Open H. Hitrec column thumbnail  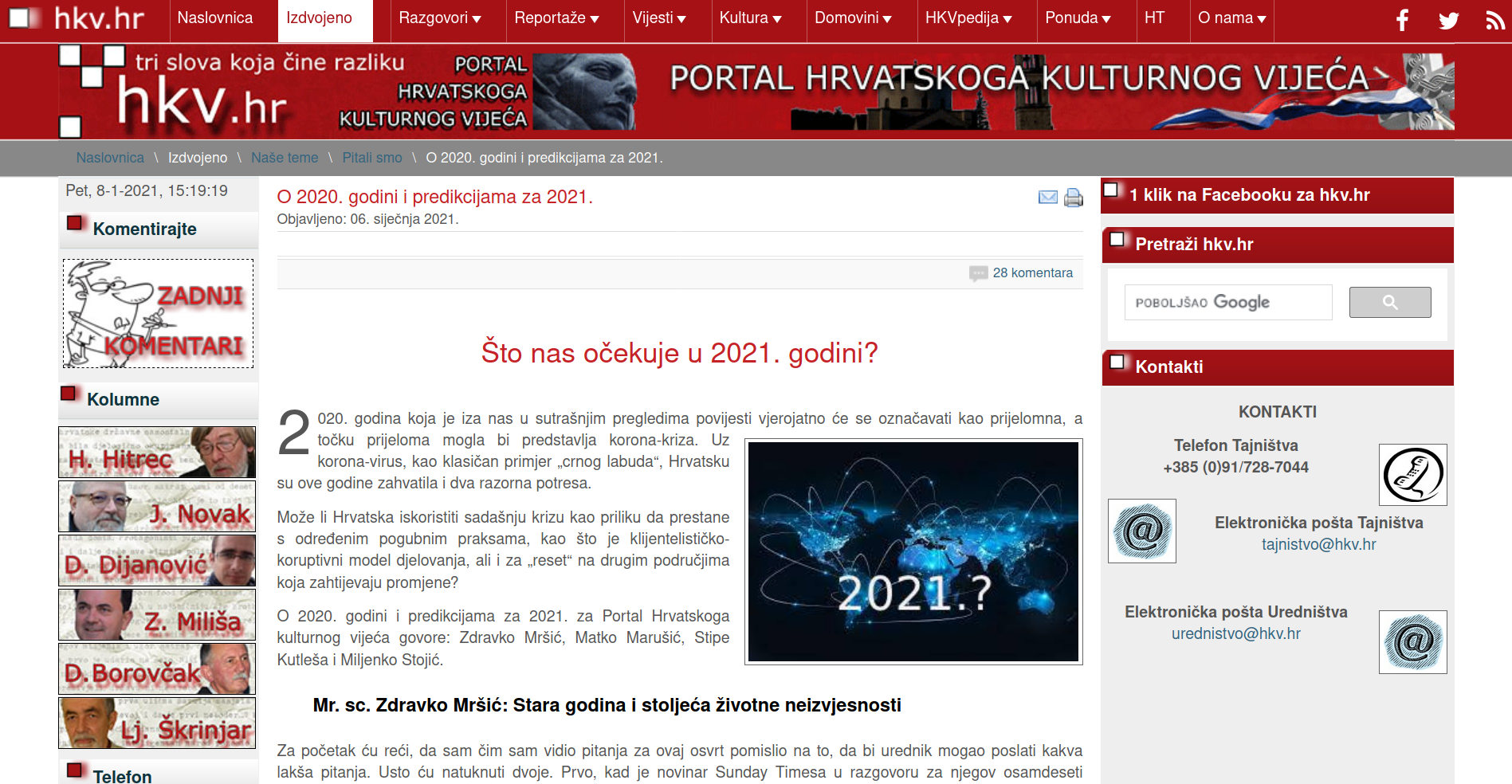pos(157,453)
